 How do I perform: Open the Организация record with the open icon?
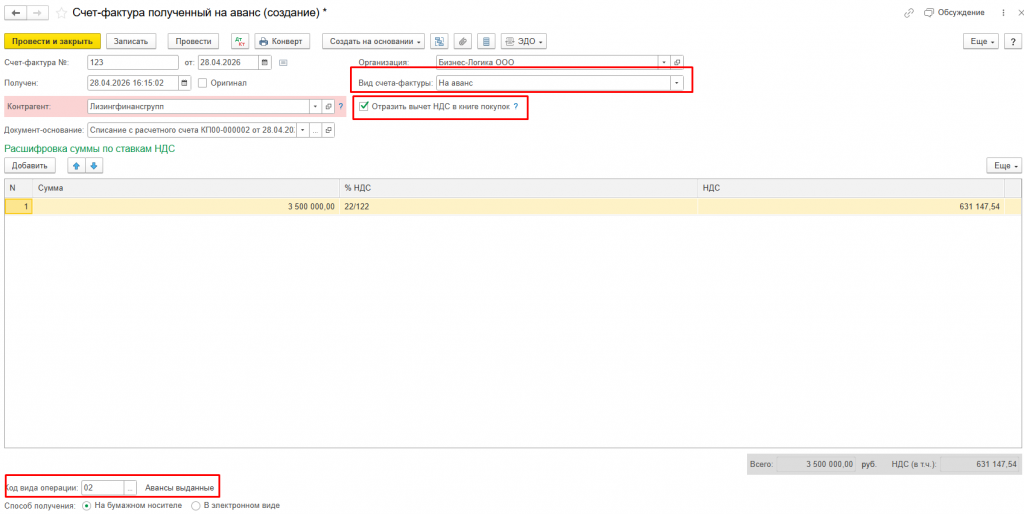click(x=677, y=62)
